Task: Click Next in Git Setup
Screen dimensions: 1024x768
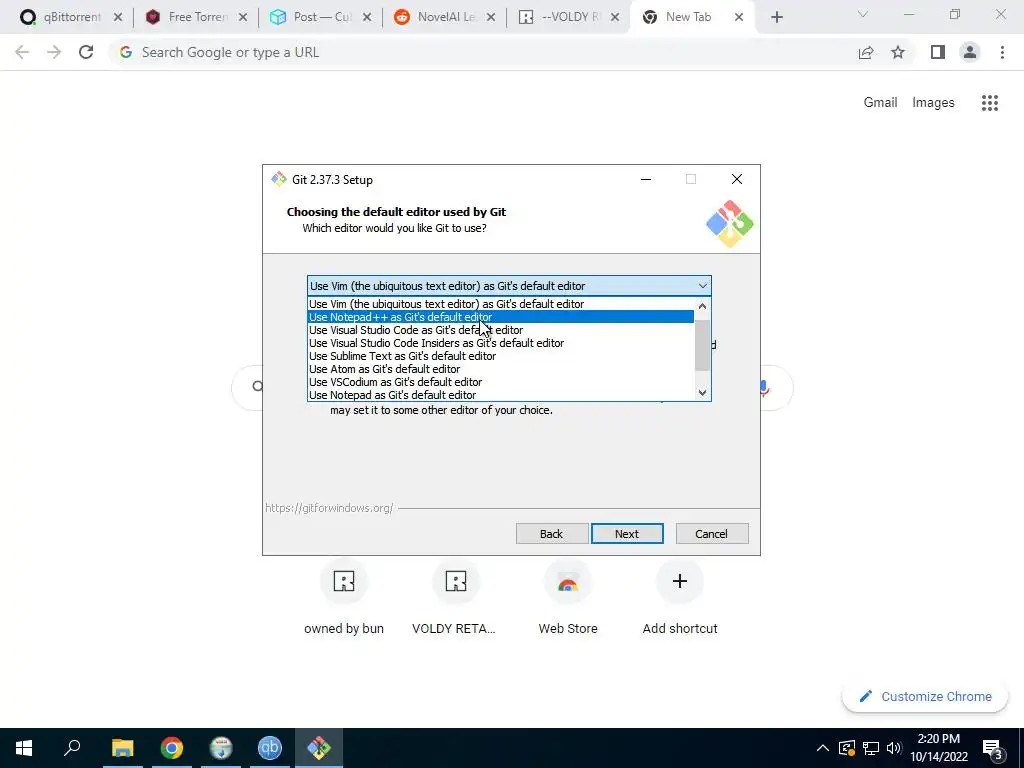Action: pyautogui.click(x=627, y=534)
